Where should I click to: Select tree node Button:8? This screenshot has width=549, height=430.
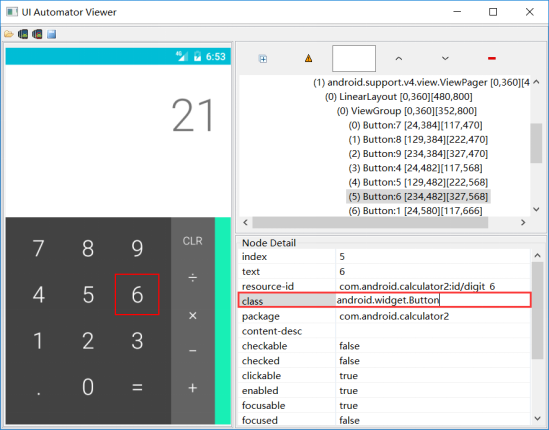point(418,140)
